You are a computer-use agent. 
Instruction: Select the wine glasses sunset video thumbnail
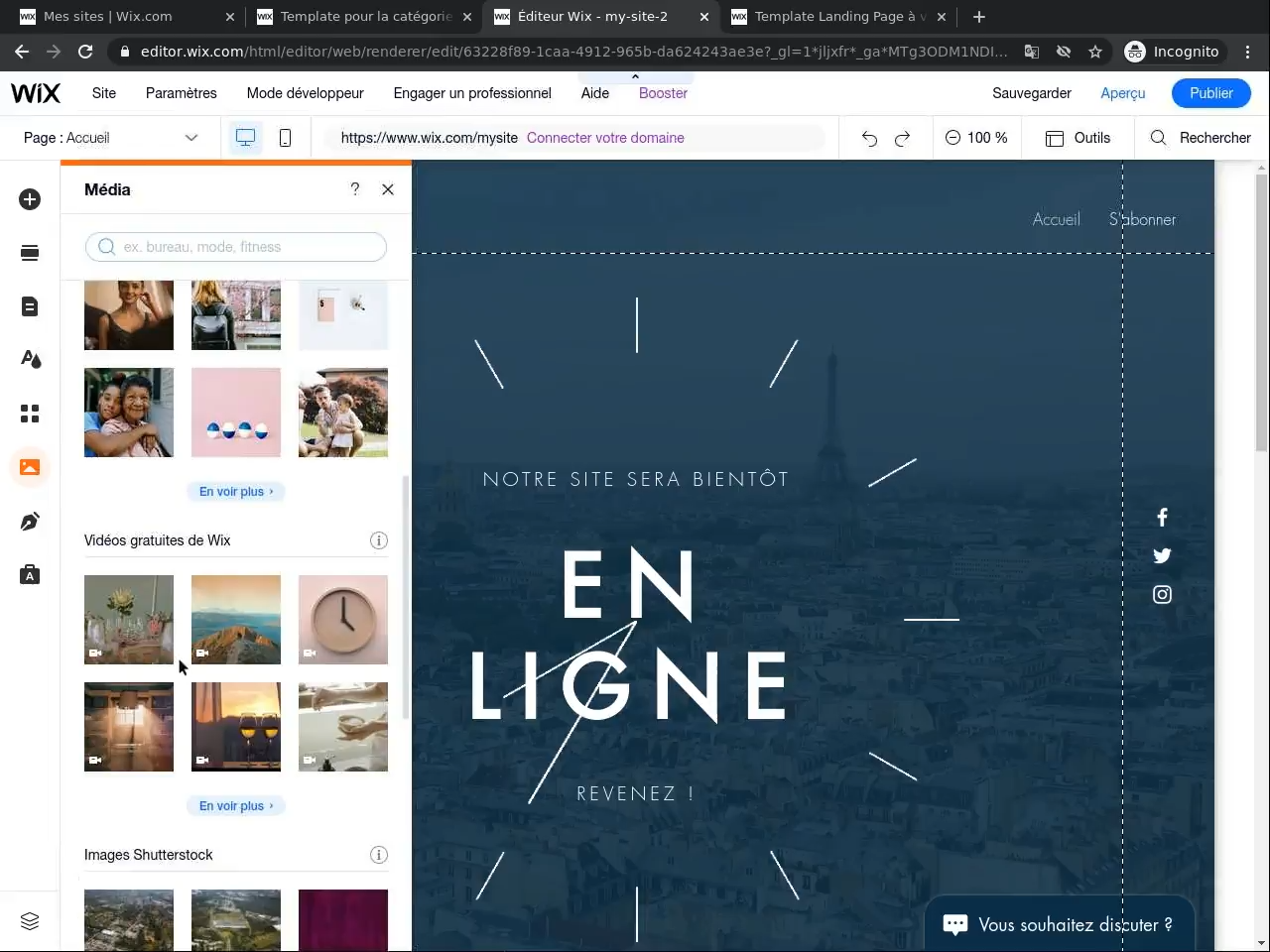(236, 727)
